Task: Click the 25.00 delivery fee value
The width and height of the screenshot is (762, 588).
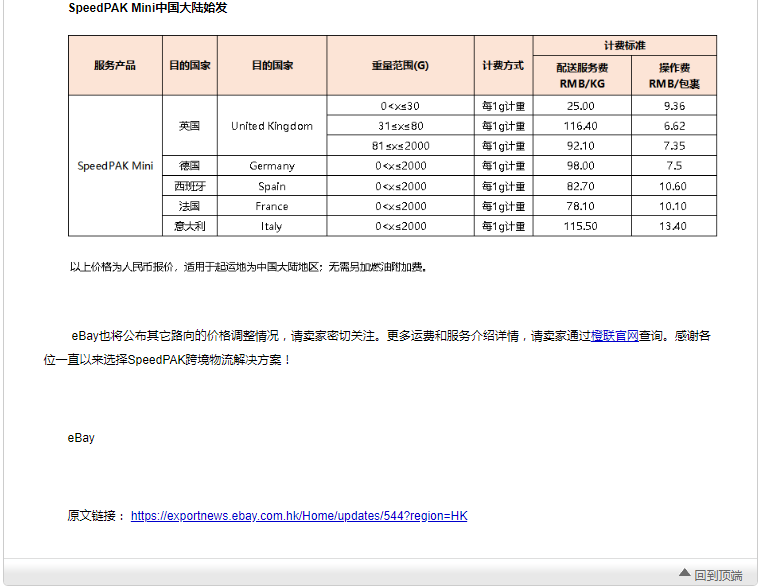Action: coord(581,106)
